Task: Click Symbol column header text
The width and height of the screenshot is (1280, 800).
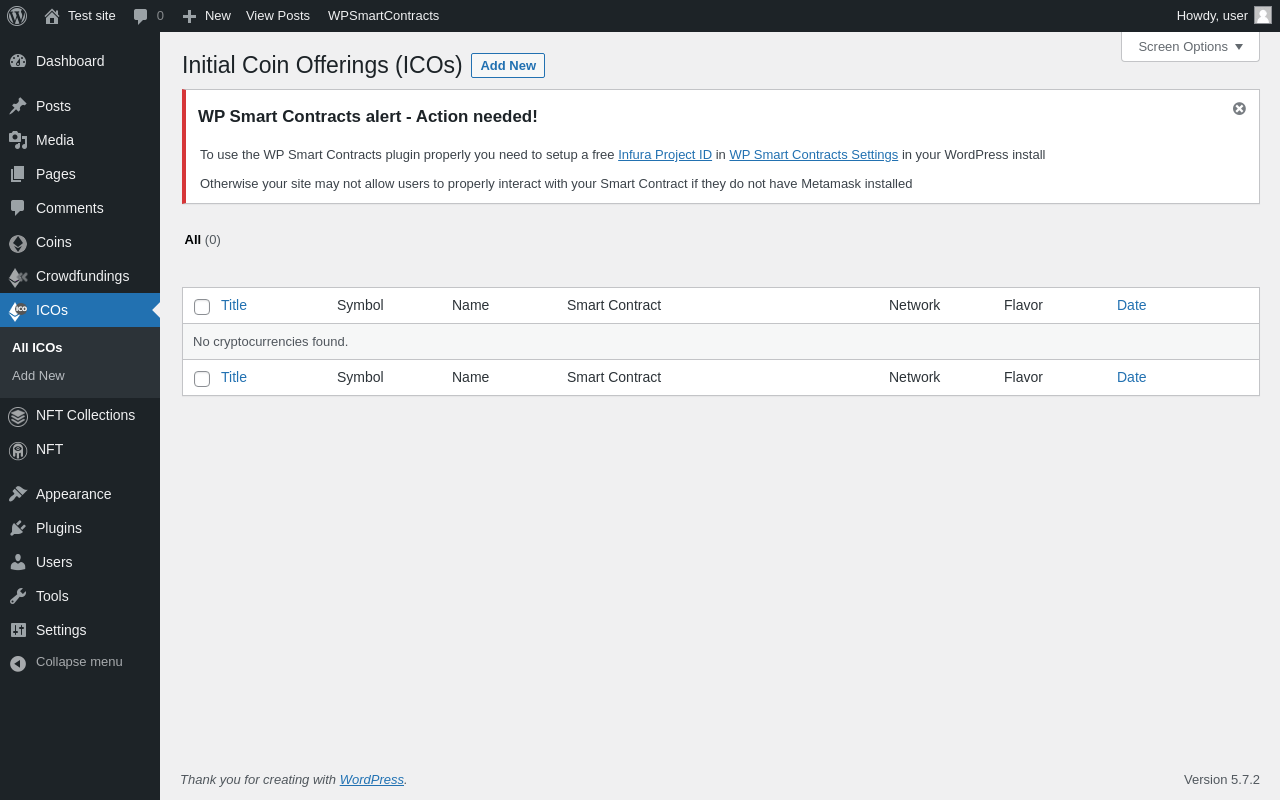Action: click(x=360, y=305)
